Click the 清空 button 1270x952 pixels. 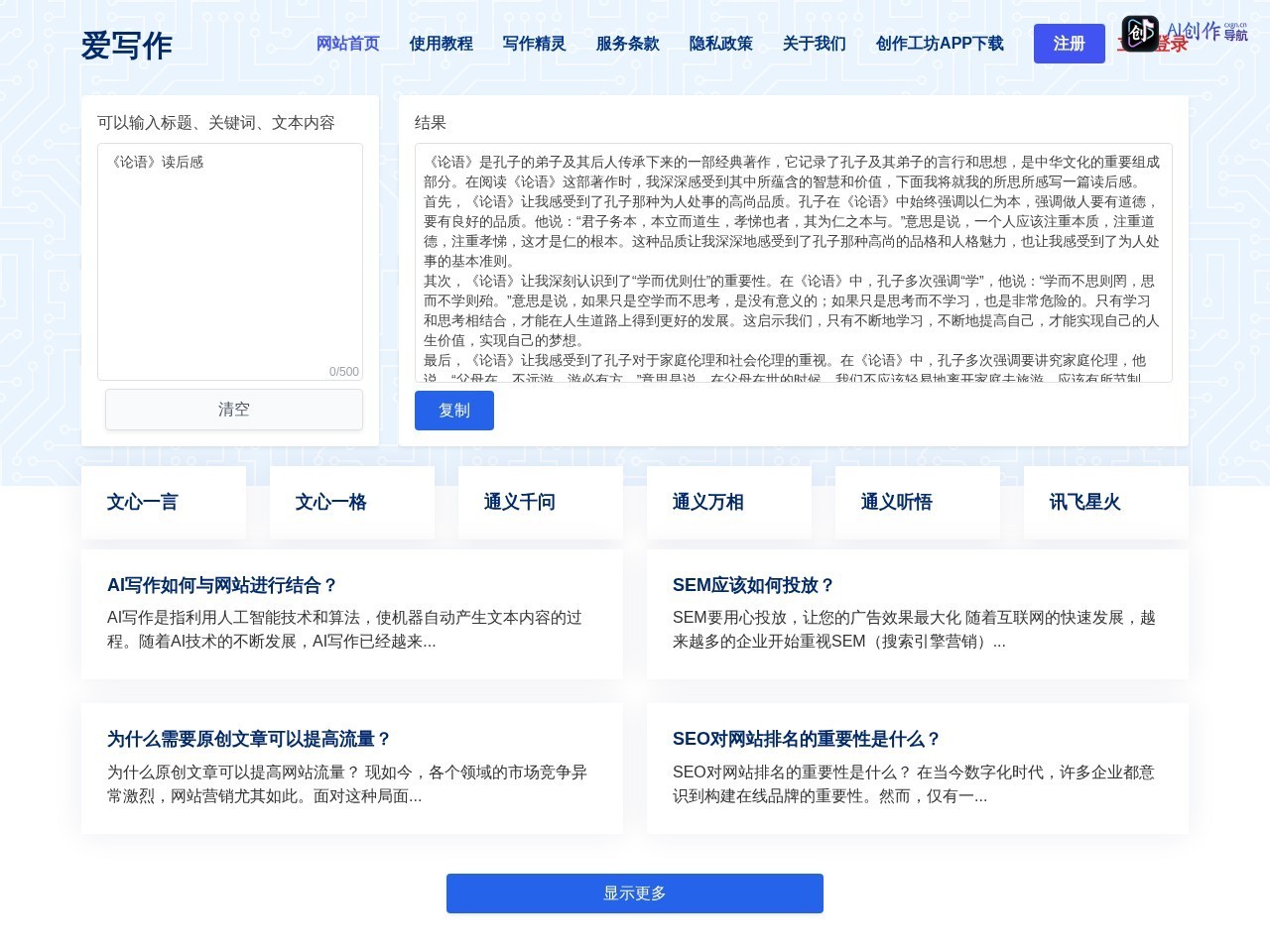(234, 410)
